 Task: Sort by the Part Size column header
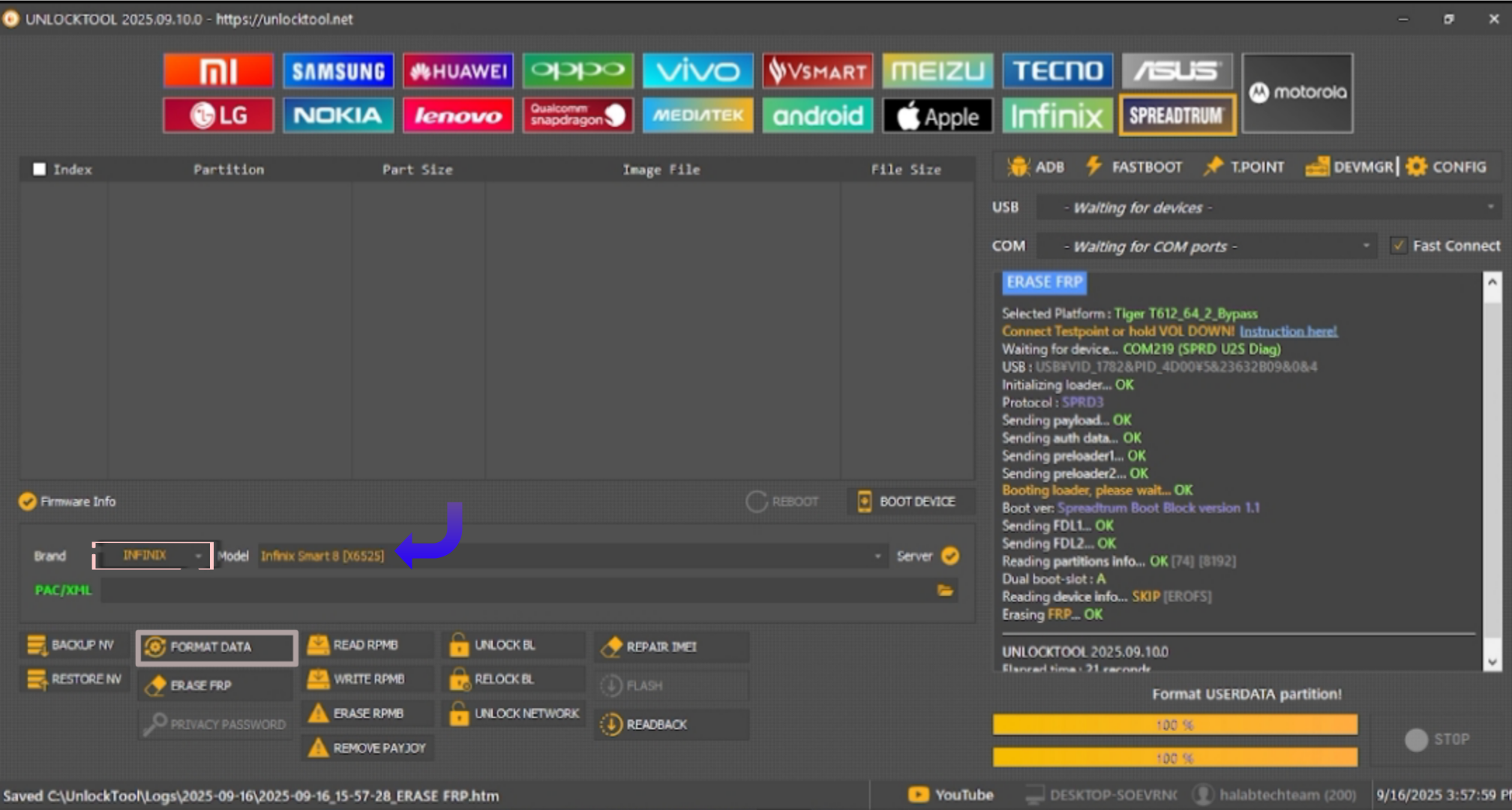(418, 169)
